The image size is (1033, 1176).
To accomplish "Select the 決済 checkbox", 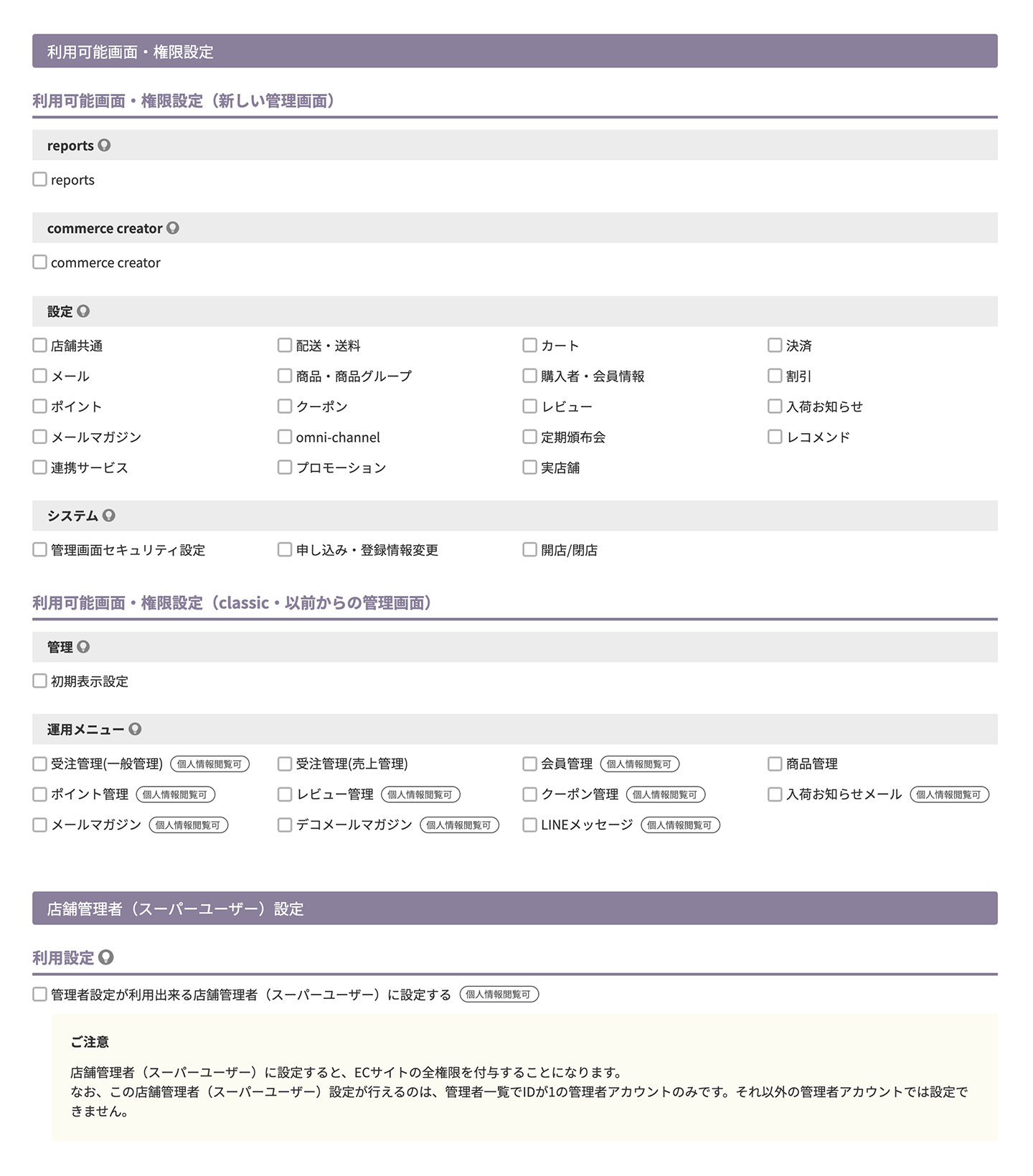I will 775,346.
